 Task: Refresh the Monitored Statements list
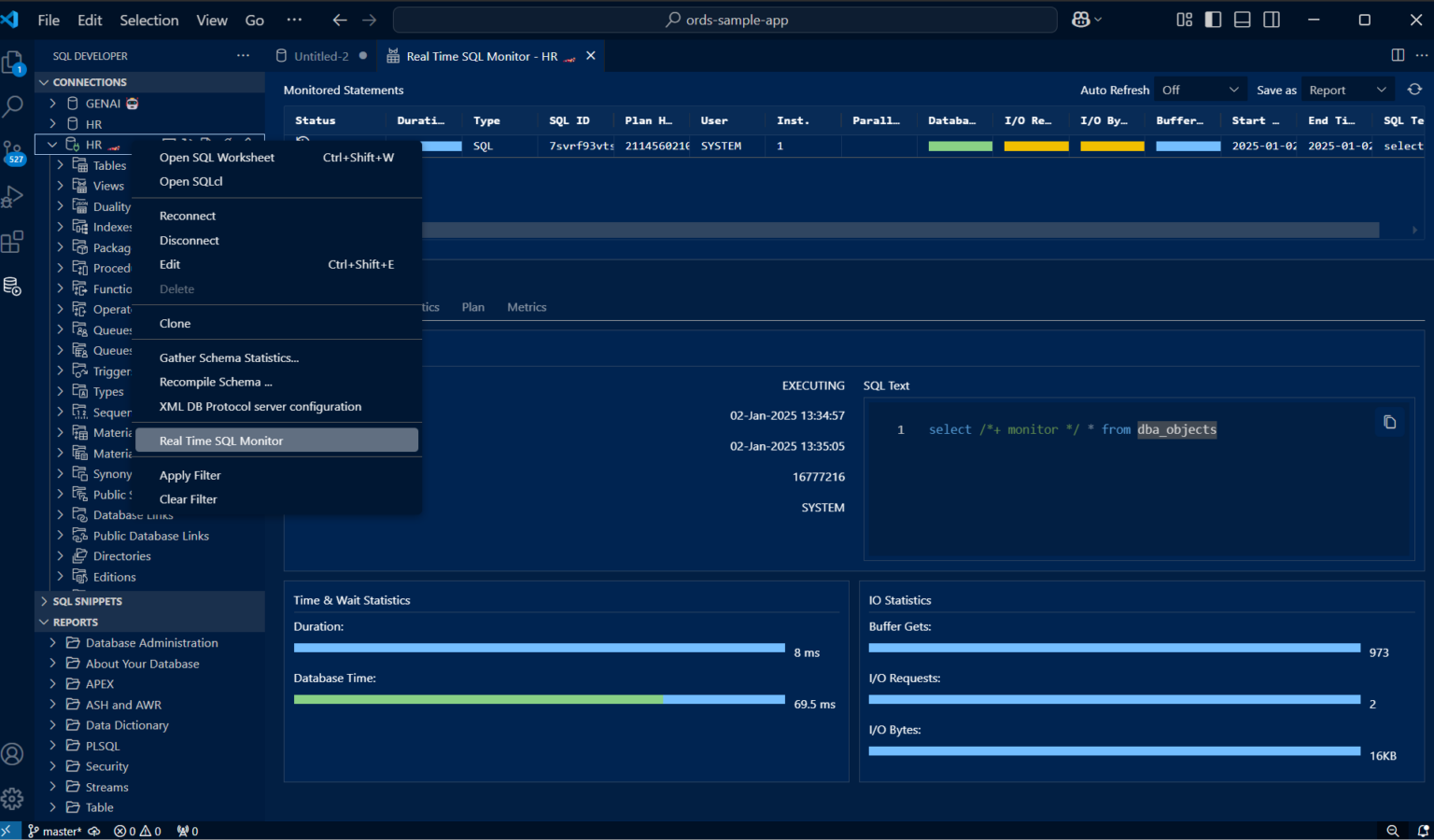[1414, 89]
